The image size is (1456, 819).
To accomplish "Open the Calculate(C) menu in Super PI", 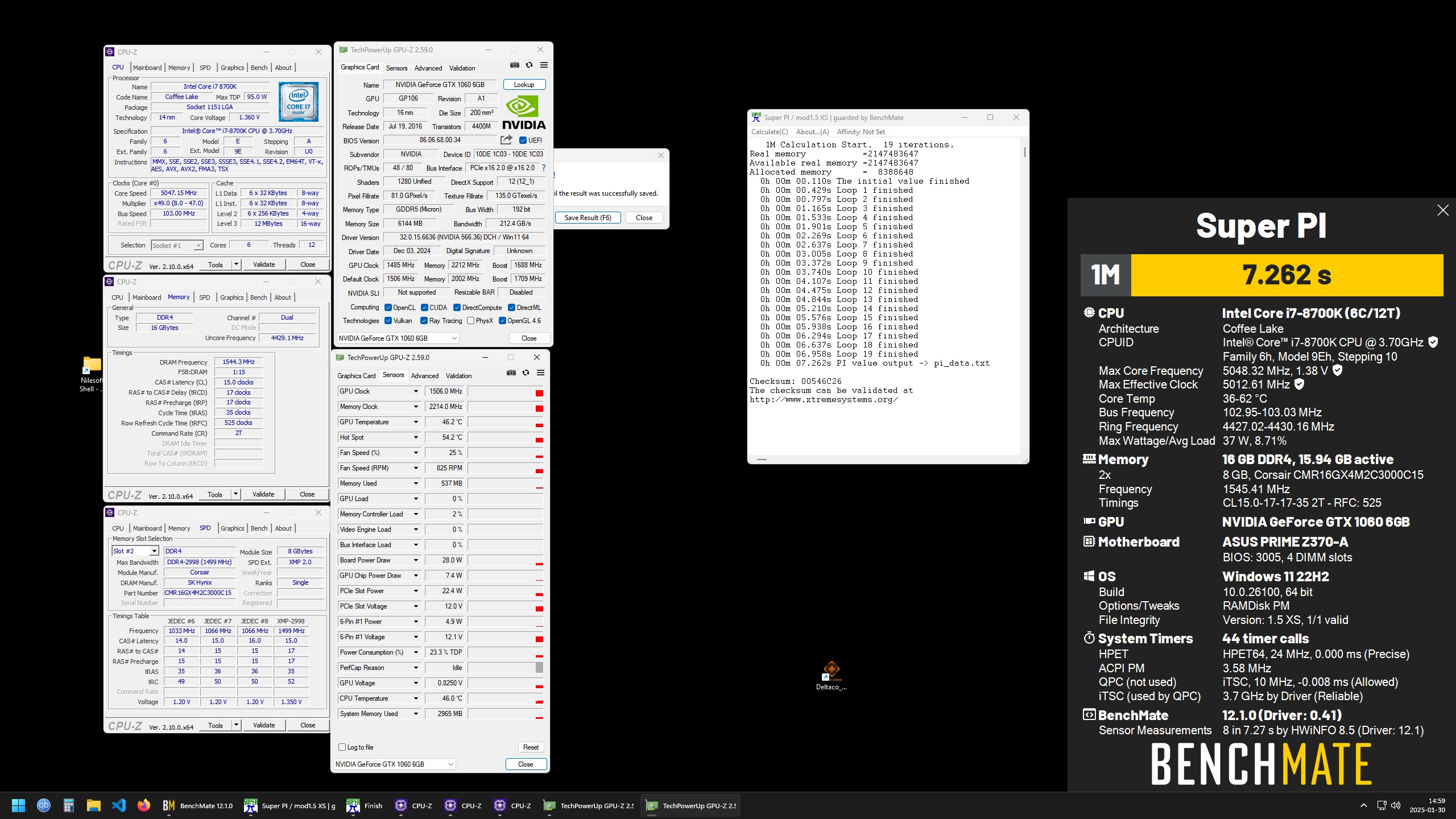I will point(770,132).
